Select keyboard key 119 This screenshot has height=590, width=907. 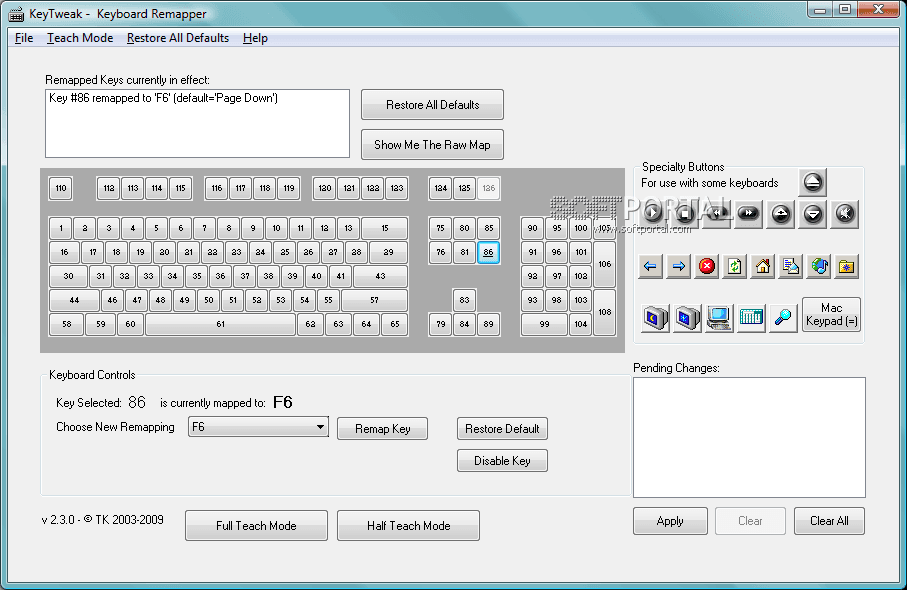pyautogui.click(x=289, y=188)
